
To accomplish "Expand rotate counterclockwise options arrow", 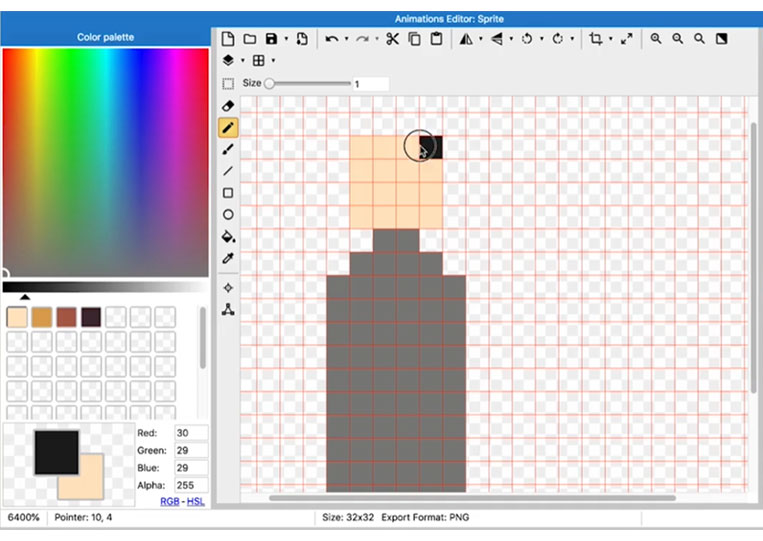I will click(542, 39).
